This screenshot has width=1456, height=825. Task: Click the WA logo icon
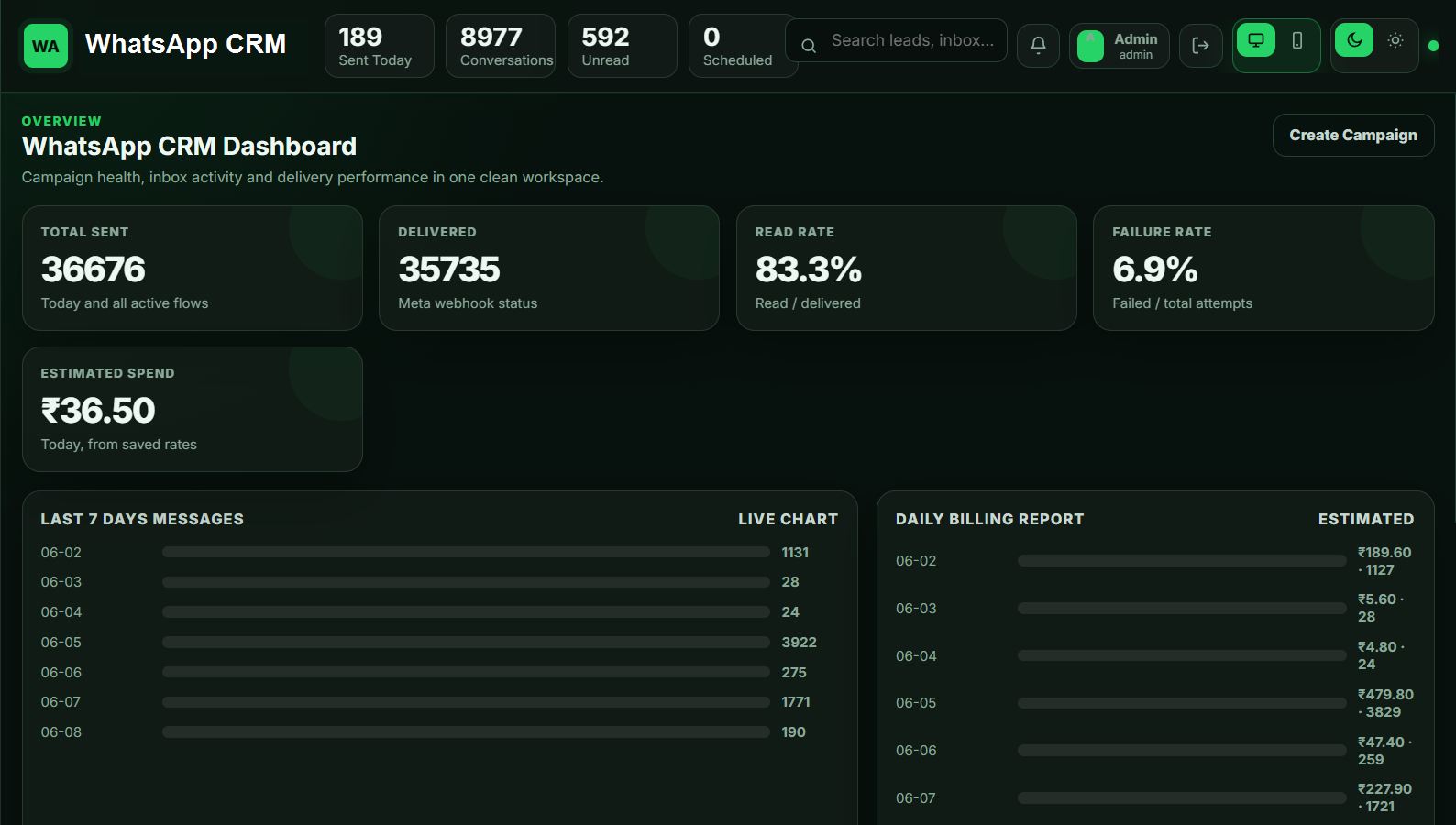pyautogui.click(x=46, y=46)
